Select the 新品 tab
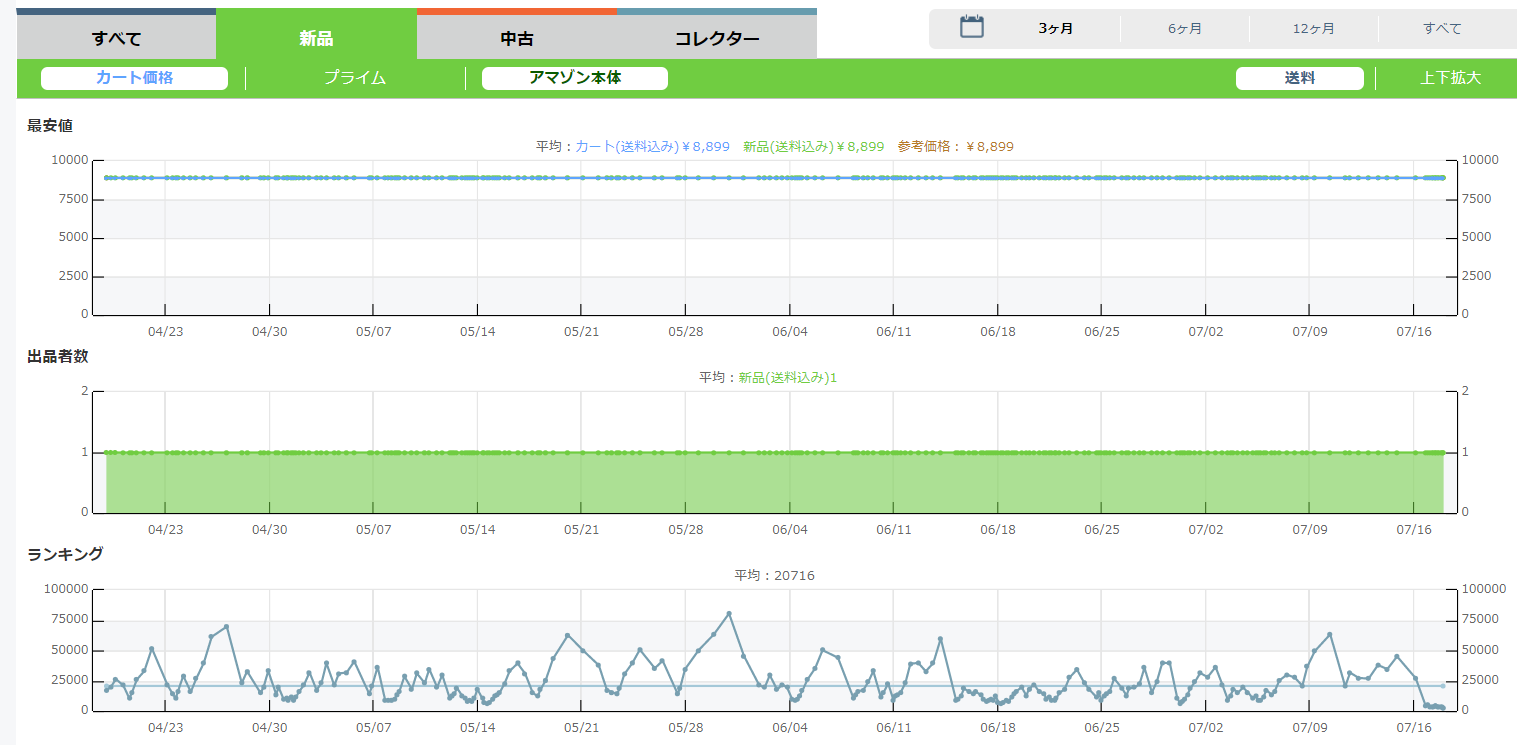The height and width of the screenshot is (745, 1517). (316, 39)
